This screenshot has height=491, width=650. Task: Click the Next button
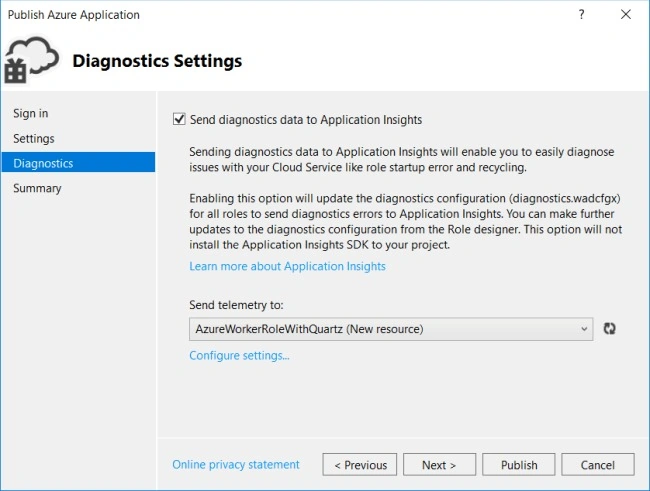(439, 464)
